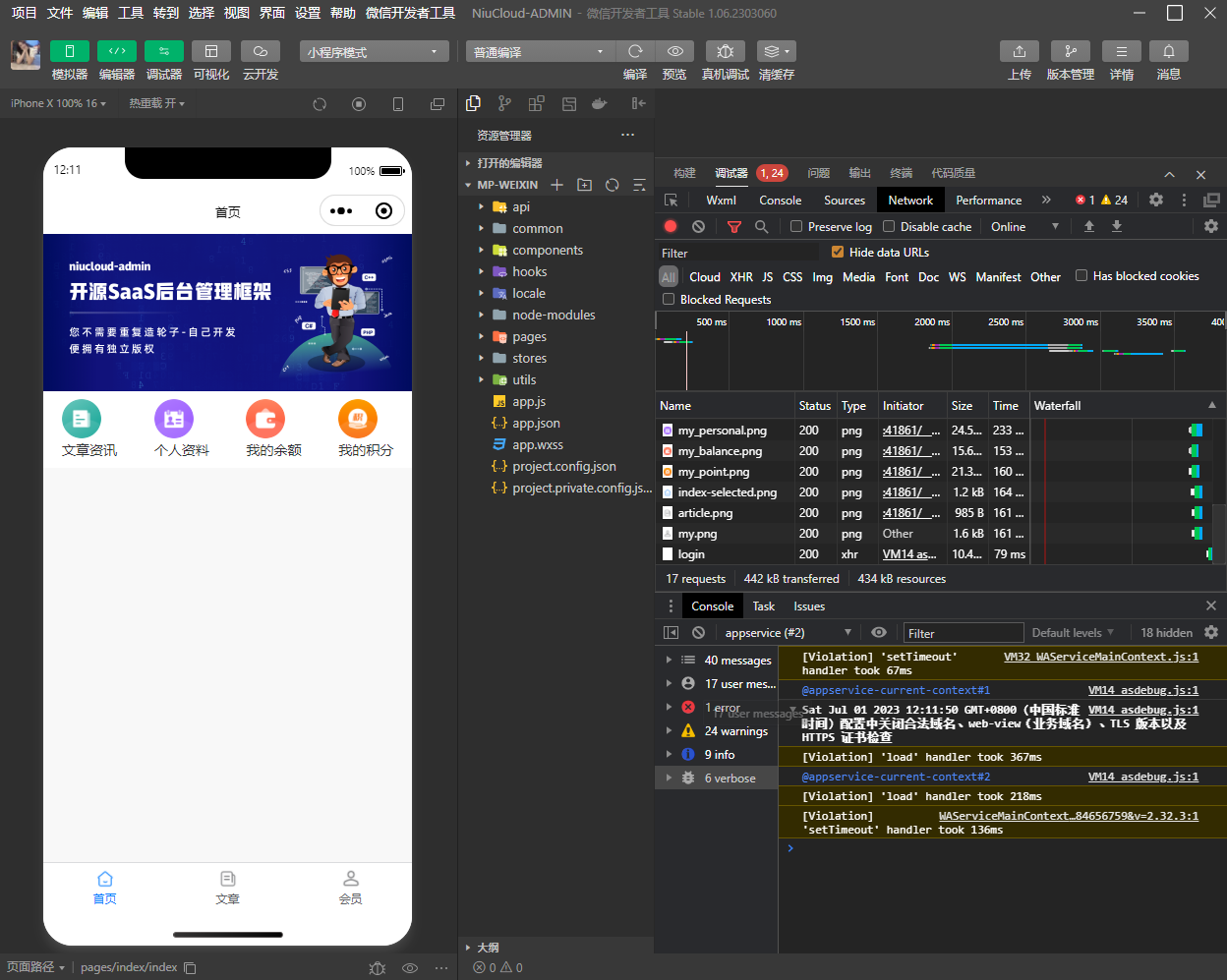Toggle the console sidebar show/hide button
The image size is (1227, 980).
point(671,632)
